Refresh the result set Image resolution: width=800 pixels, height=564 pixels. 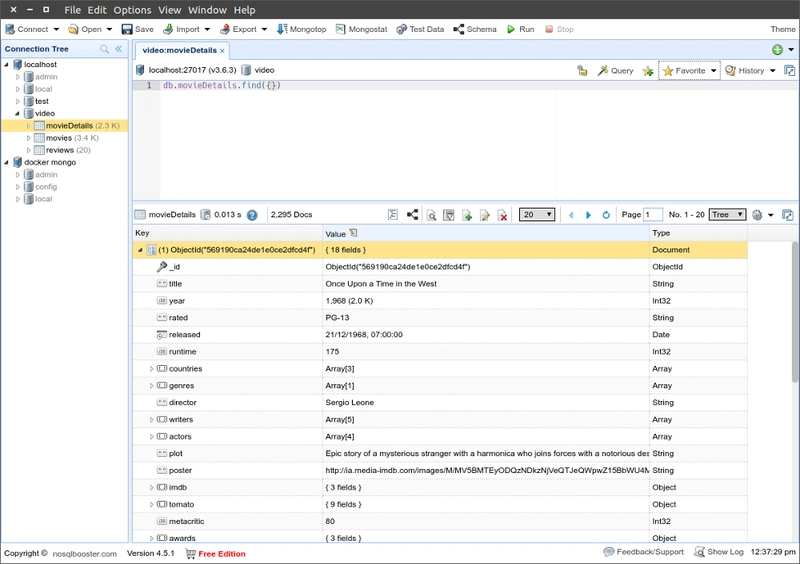[606, 215]
